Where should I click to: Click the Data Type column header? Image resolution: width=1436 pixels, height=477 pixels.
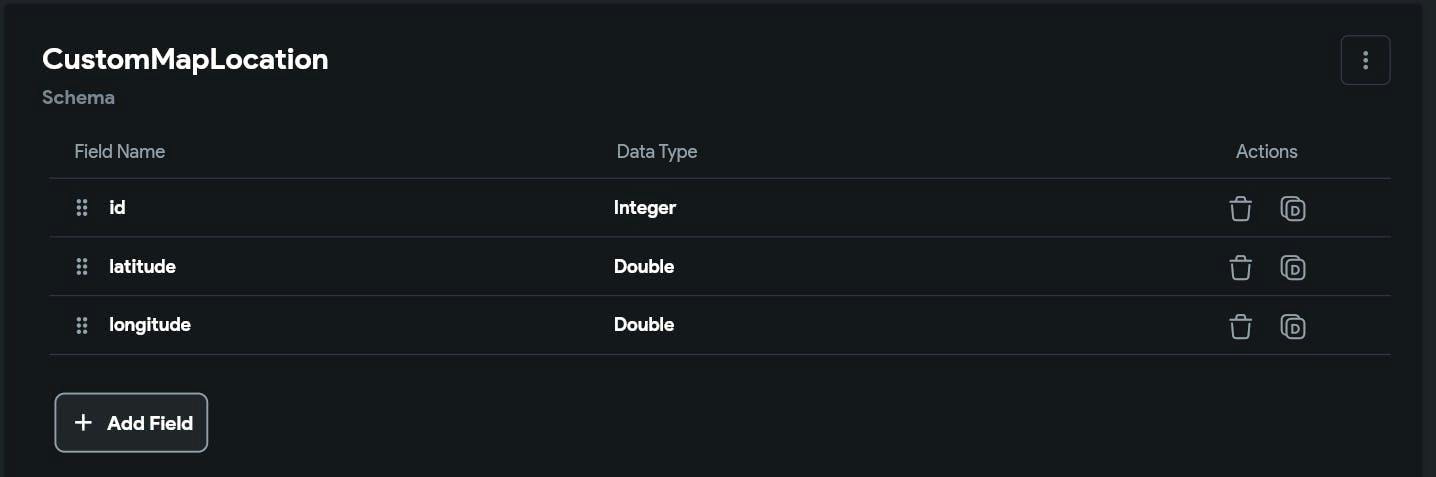click(x=656, y=152)
